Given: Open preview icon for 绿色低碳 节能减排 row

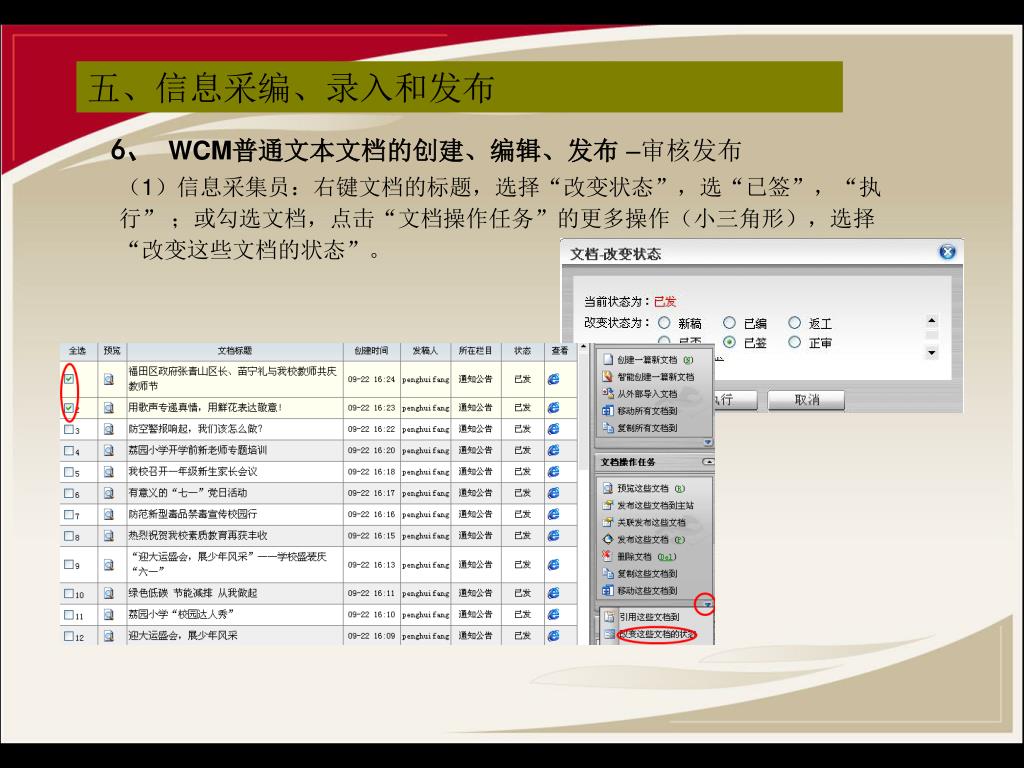Looking at the screenshot, I should click(109, 593).
